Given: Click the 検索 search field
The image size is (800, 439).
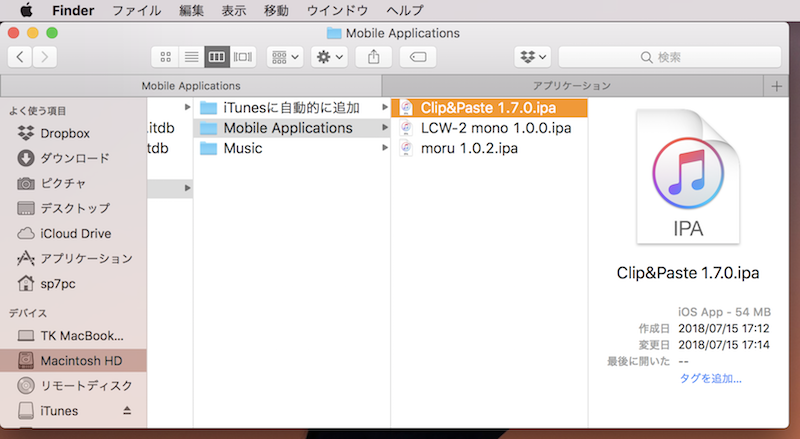Looking at the screenshot, I should [x=668, y=57].
